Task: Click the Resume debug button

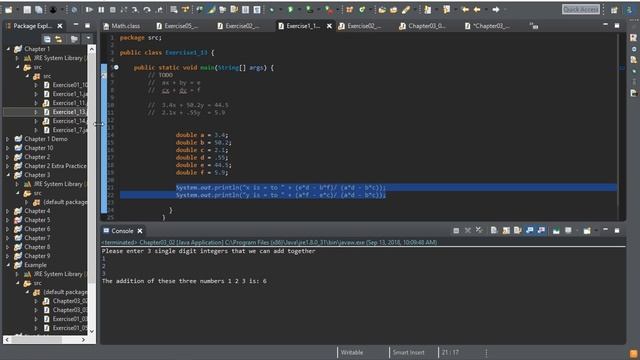Action: click(89, 9)
